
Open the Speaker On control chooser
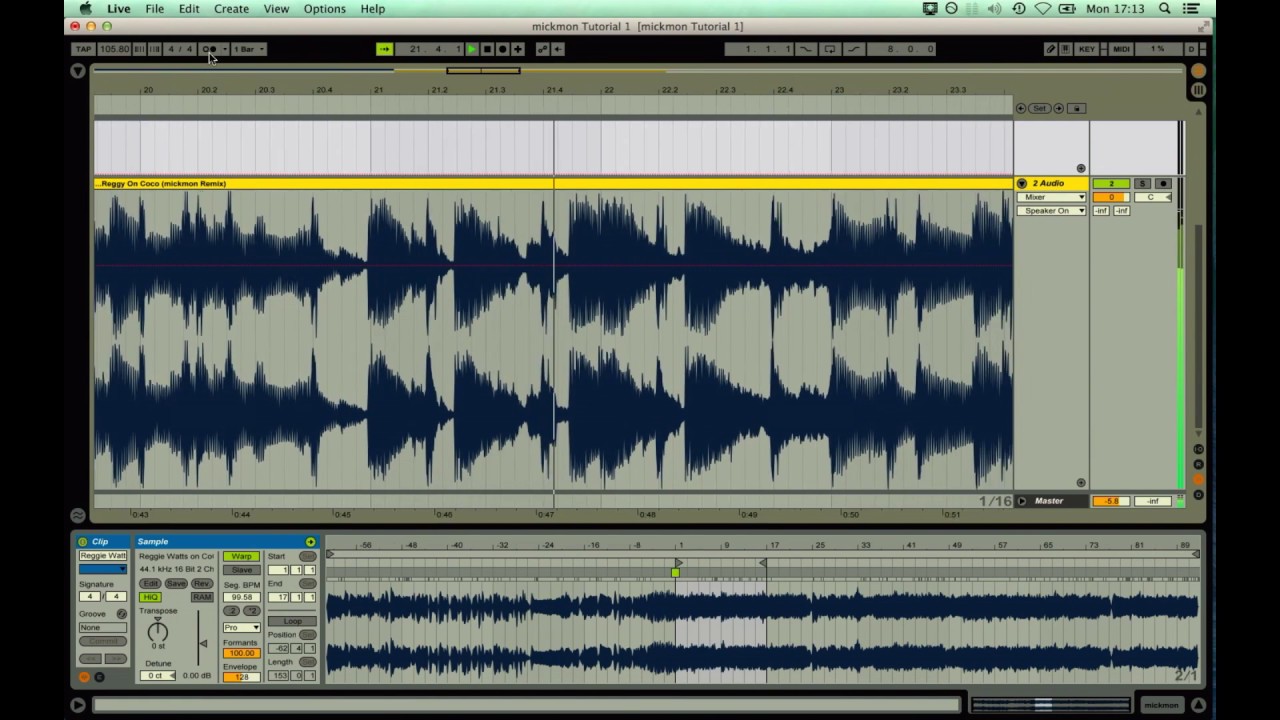click(x=1051, y=211)
